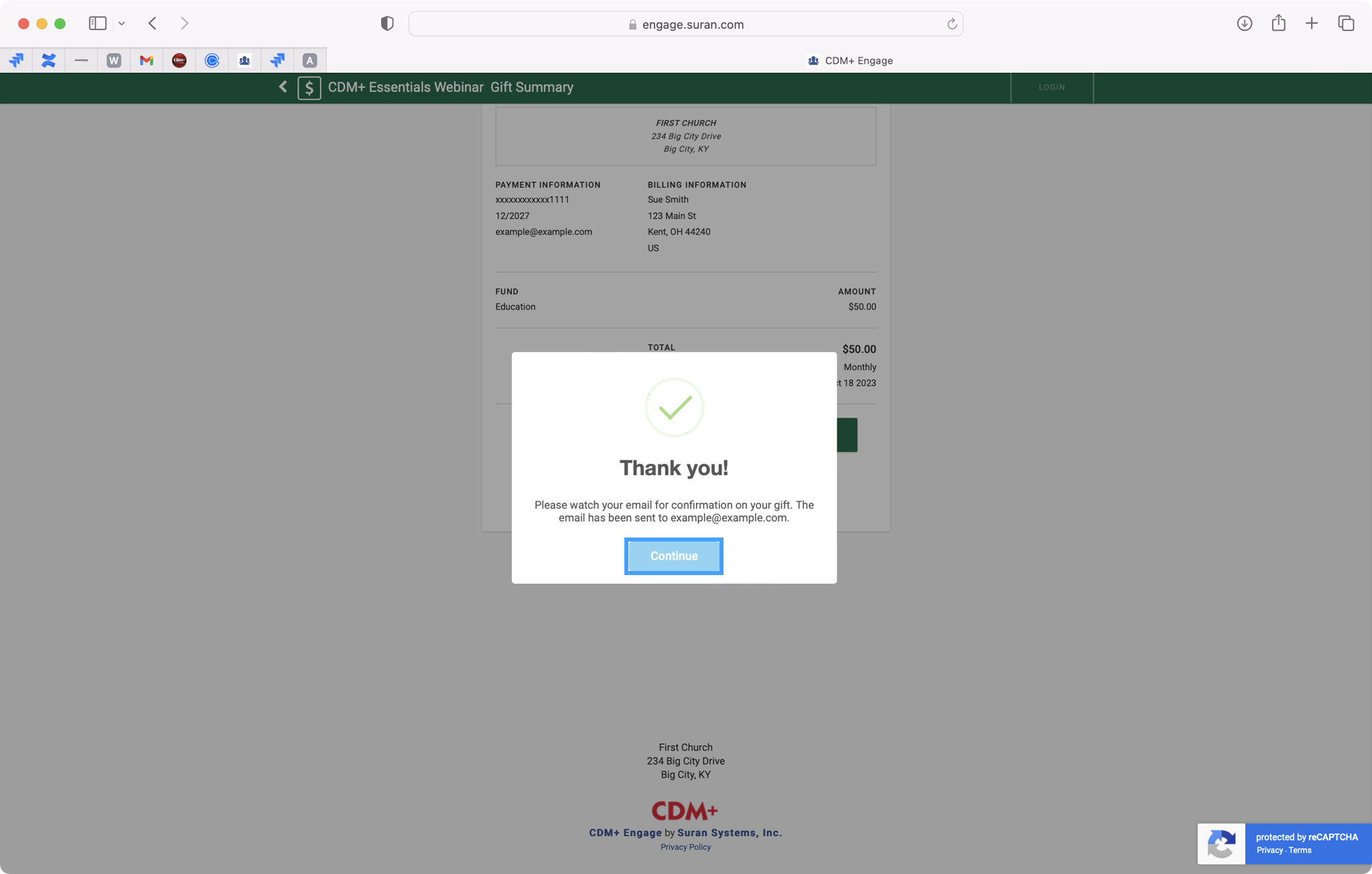Click the W pinned tab icon
The height and width of the screenshot is (874, 1372).
(x=114, y=60)
